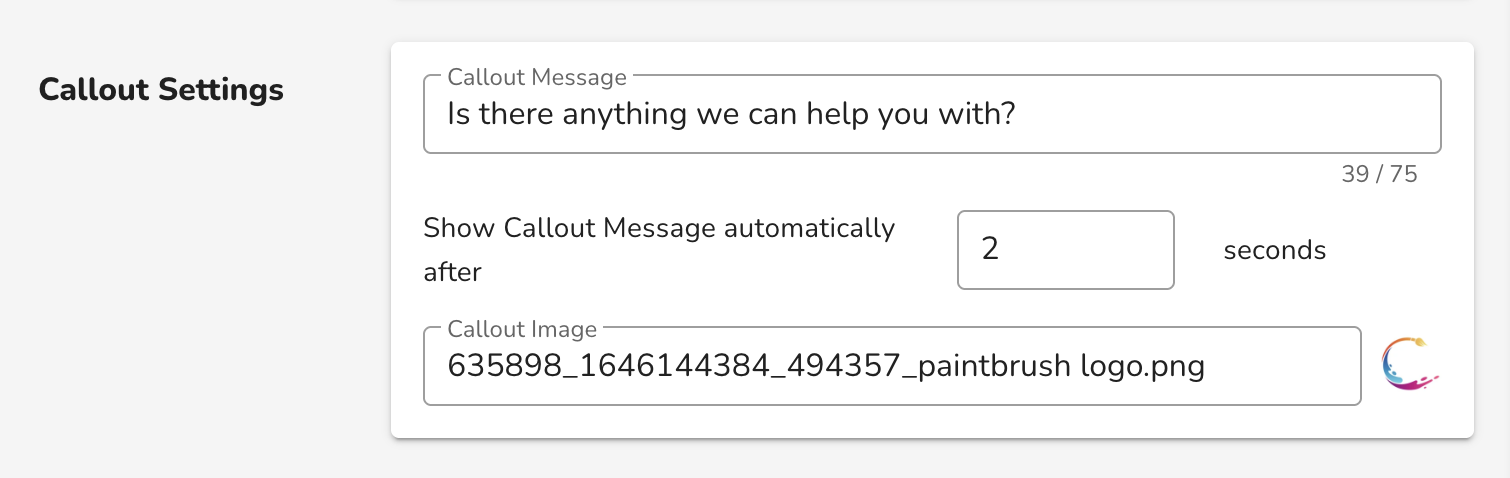1510x478 pixels.
Task: Click the paintbrush logo preview image
Action: pyautogui.click(x=1409, y=364)
